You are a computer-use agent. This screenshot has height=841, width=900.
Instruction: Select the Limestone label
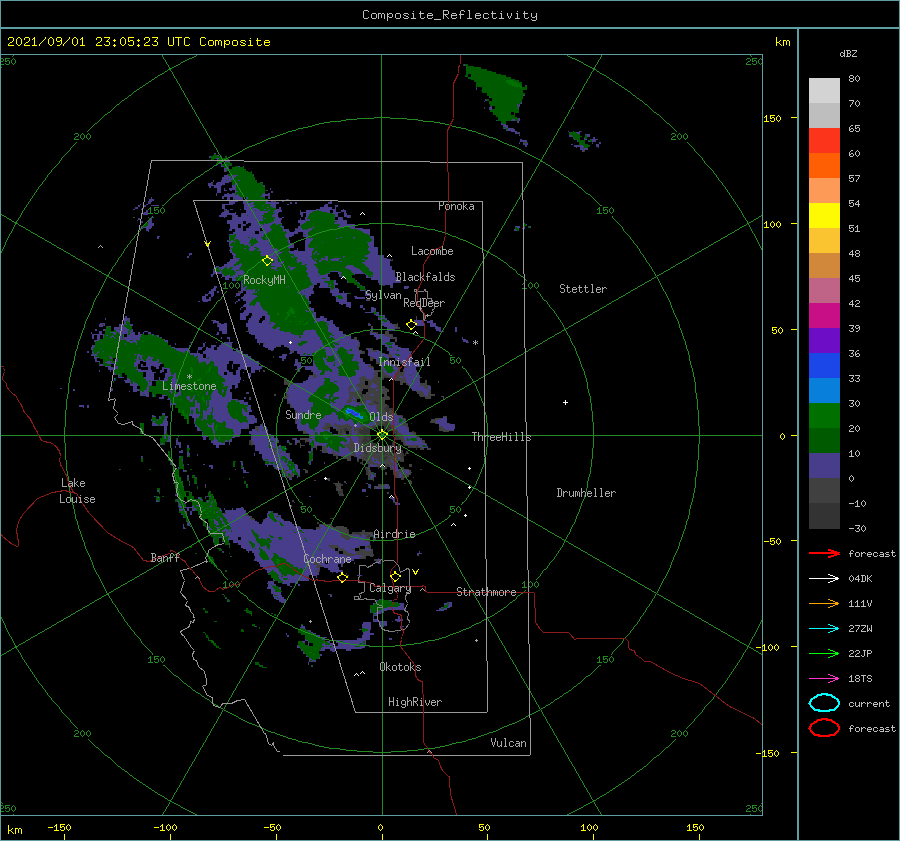pos(189,386)
